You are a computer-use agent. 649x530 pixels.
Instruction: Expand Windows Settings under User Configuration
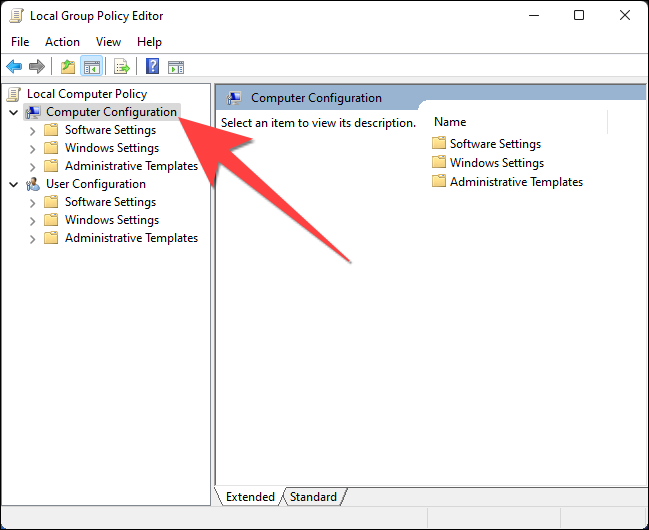point(33,221)
